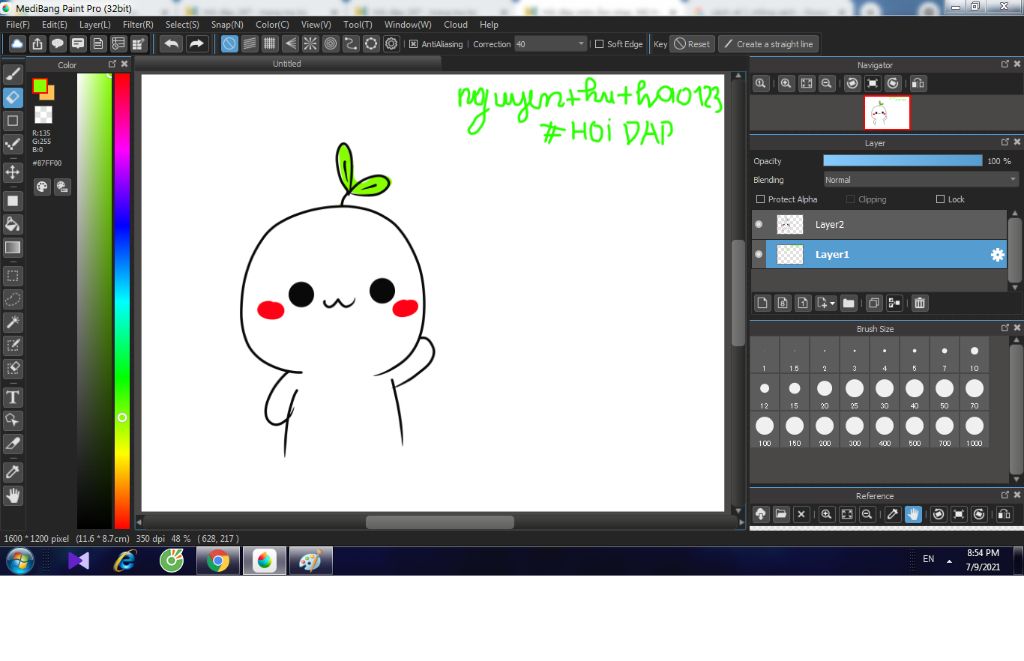Enable Protect Alpha checkbox
Image resolution: width=1024 pixels, height=661 pixels.
point(760,199)
